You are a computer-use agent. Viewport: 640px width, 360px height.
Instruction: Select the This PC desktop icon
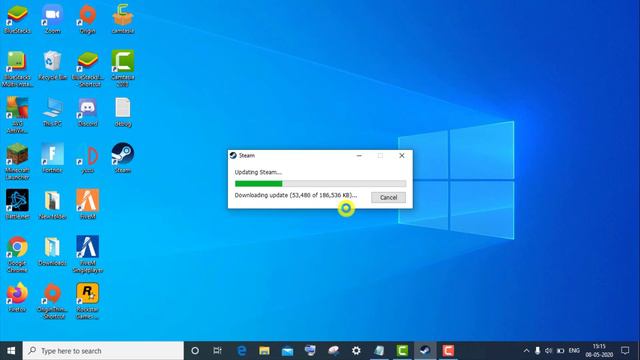(52, 112)
